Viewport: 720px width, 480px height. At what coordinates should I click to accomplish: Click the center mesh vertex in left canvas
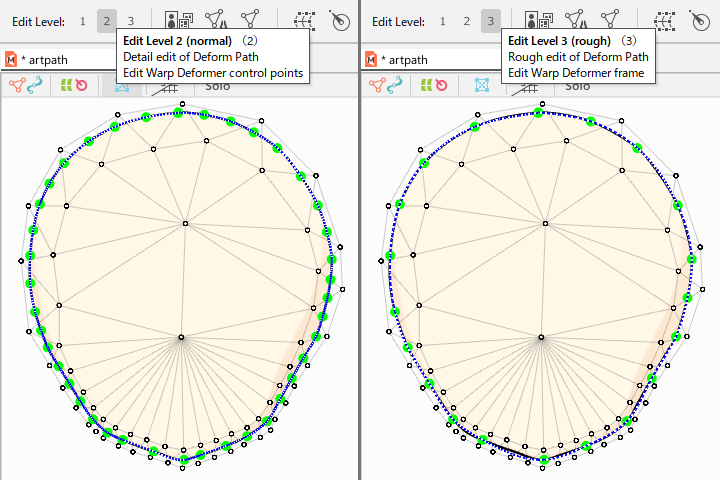click(x=181, y=337)
